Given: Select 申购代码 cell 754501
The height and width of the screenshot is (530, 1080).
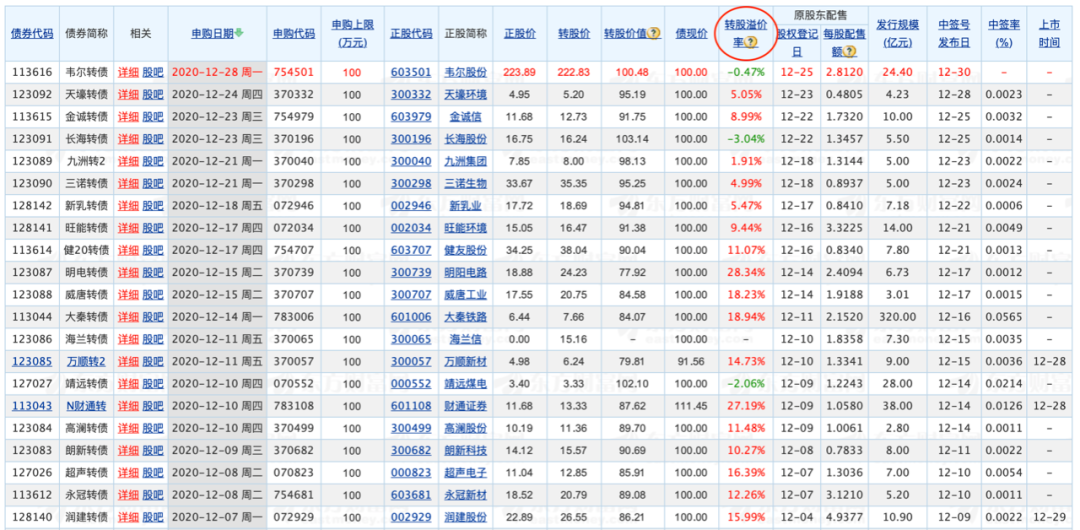Looking at the screenshot, I should point(293,72).
